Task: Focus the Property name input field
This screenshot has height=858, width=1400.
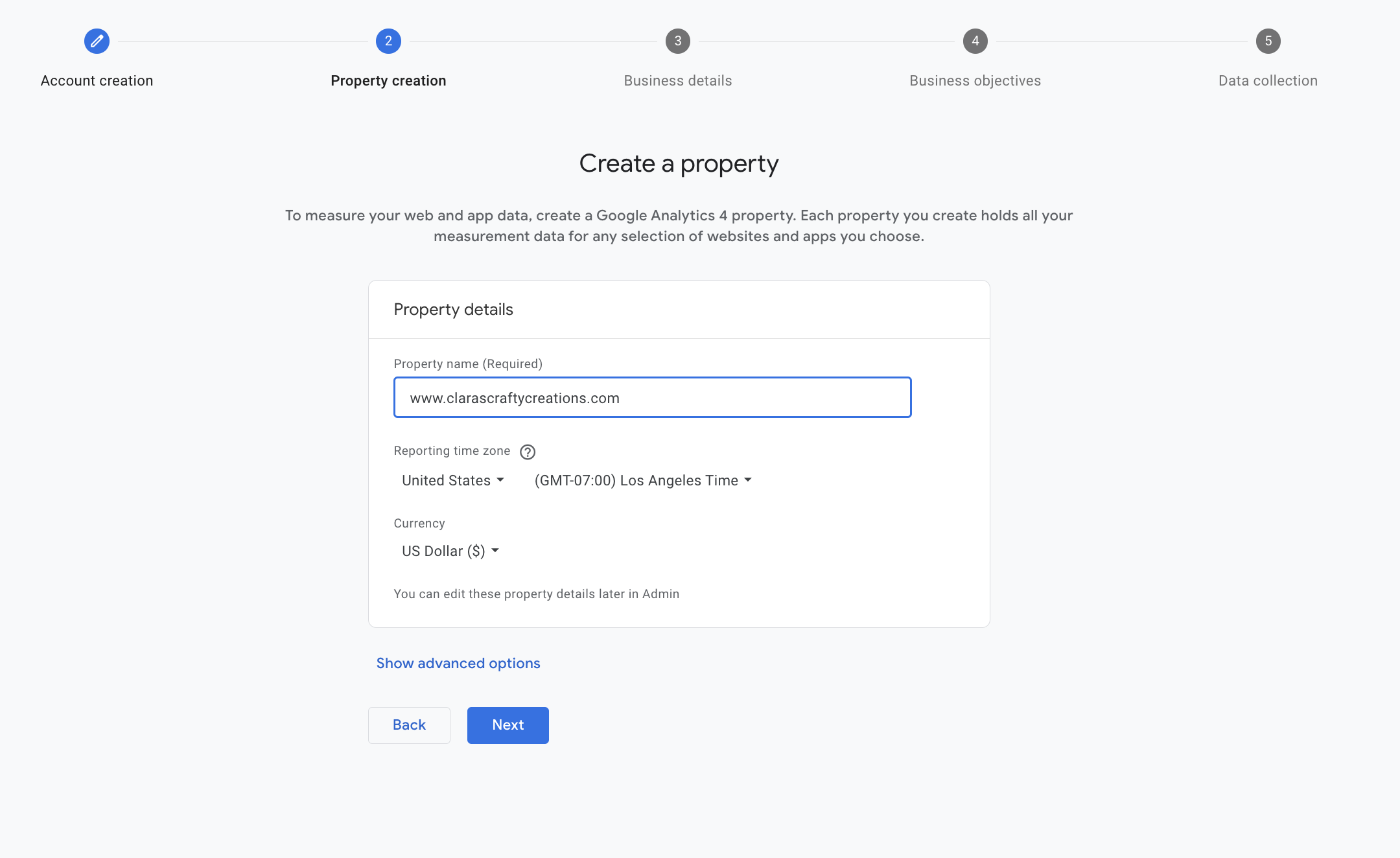Action: [652, 397]
